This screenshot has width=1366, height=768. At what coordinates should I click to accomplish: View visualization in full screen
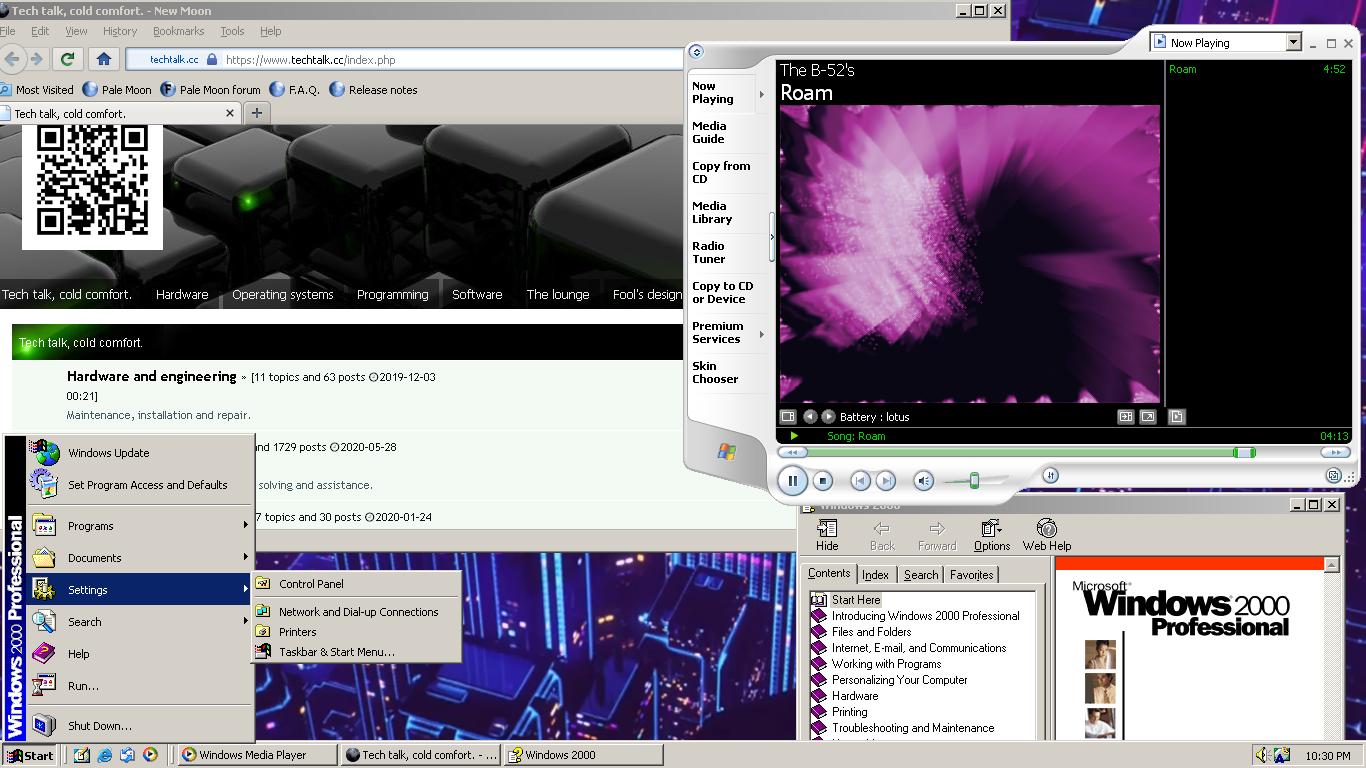pyautogui.click(x=1148, y=417)
